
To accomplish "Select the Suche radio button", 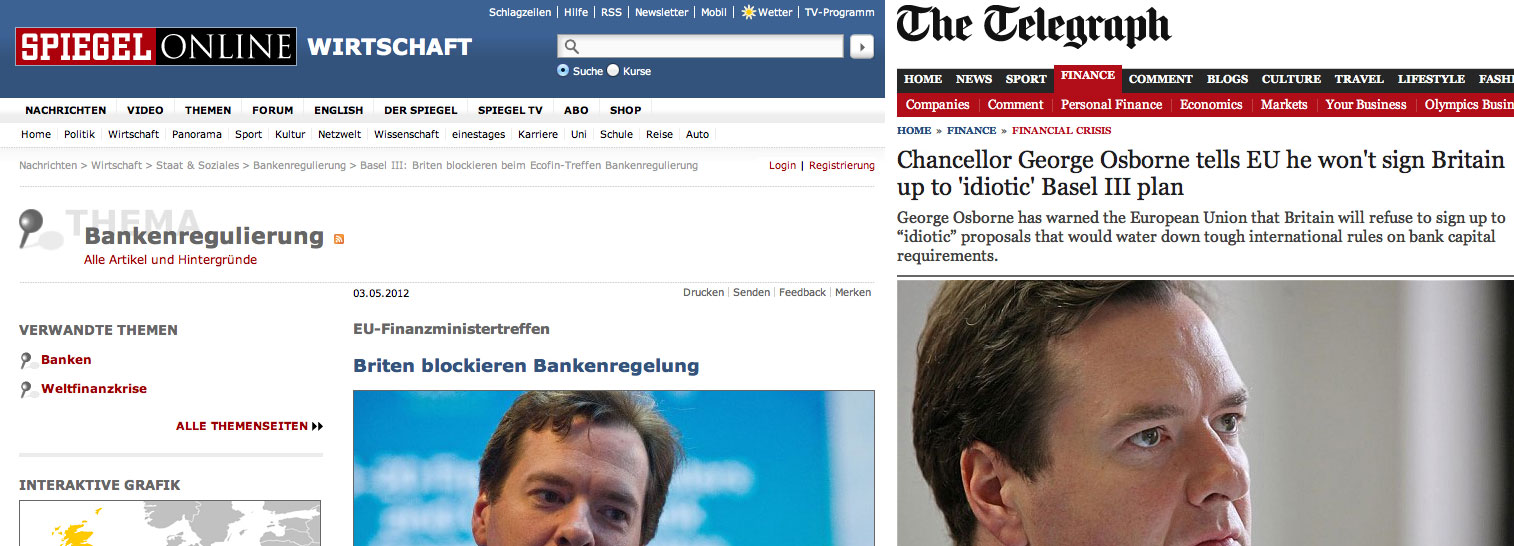I will tap(563, 71).
